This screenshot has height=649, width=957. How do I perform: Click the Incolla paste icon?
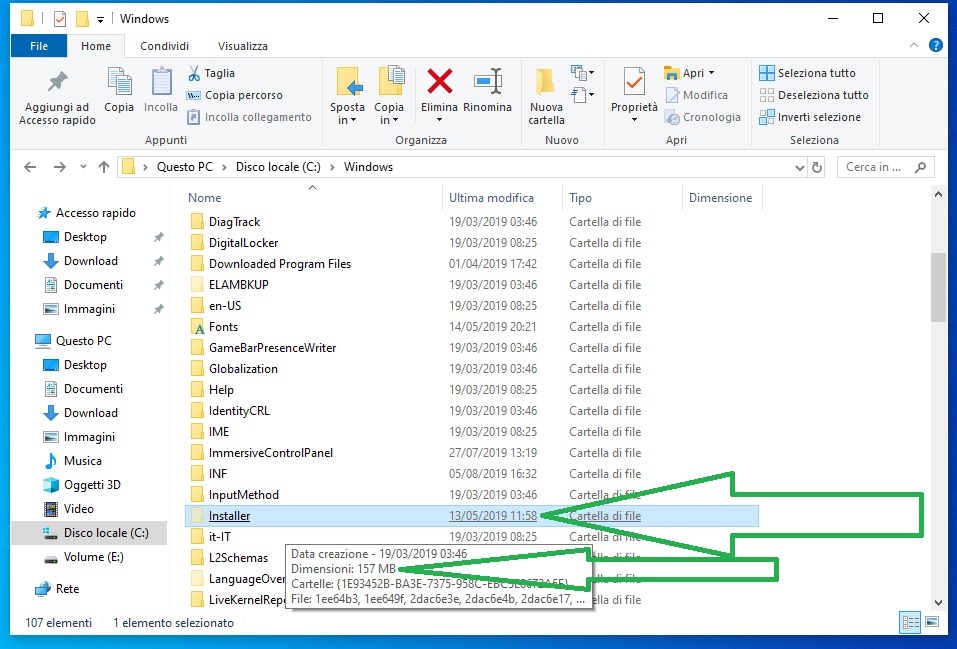161,90
